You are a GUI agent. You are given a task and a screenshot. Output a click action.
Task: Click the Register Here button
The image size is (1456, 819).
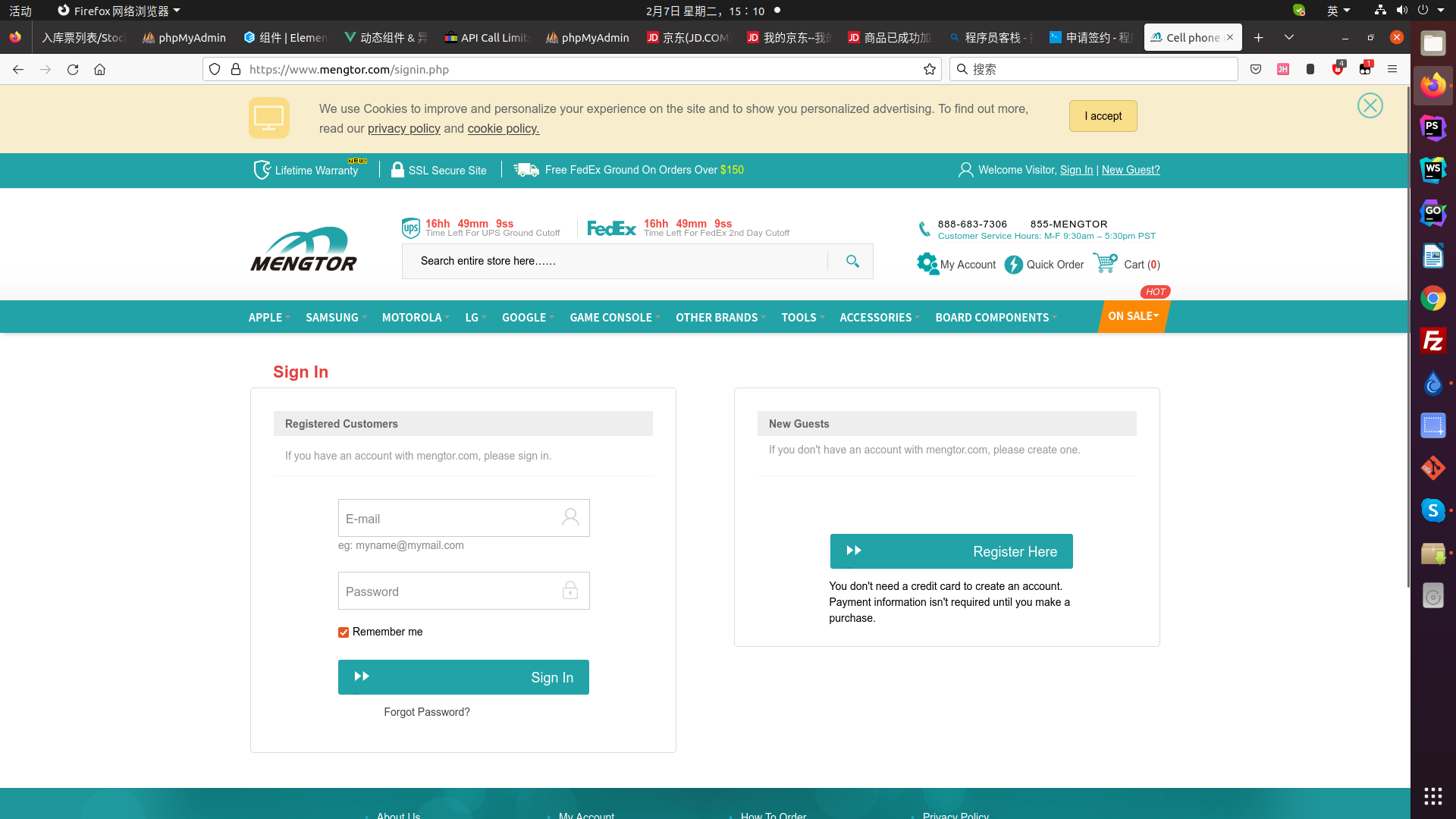click(x=951, y=551)
